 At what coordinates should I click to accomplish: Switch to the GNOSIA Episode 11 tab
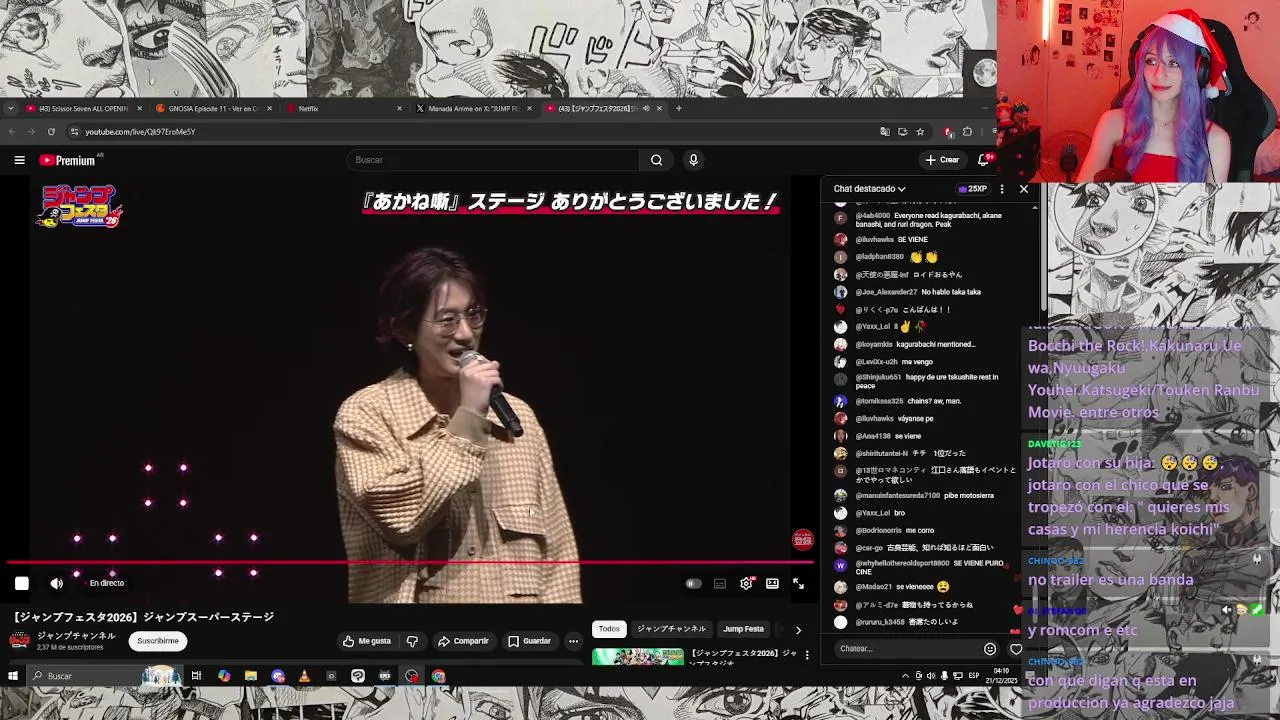[x=213, y=108]
